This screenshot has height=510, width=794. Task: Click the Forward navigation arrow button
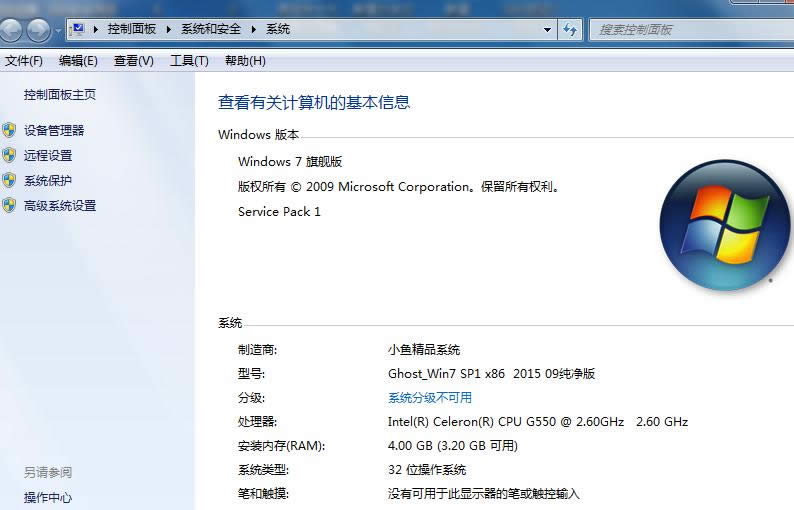coord(38,30)
